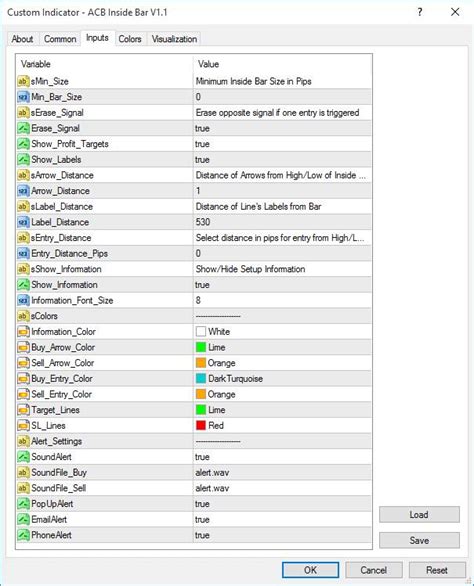Click the Reset button
The width and height of the screenshot is (474, 586).
(437, 570)
